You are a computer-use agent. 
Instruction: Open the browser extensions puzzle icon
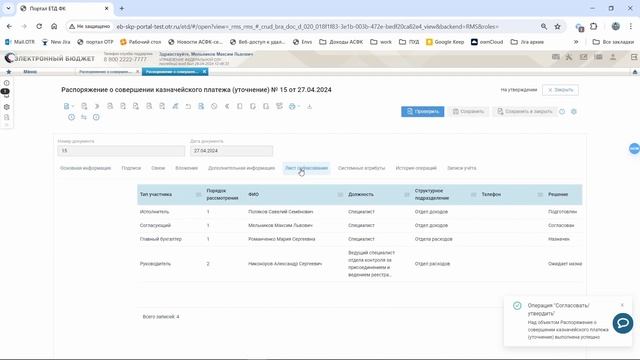(594, 27)
